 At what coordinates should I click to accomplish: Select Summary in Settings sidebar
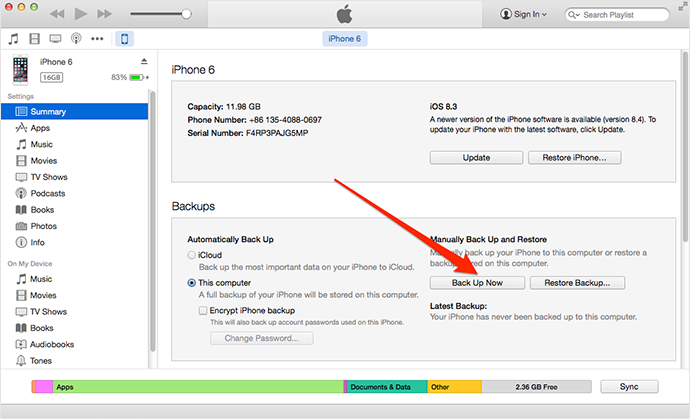tap(74, 111)
